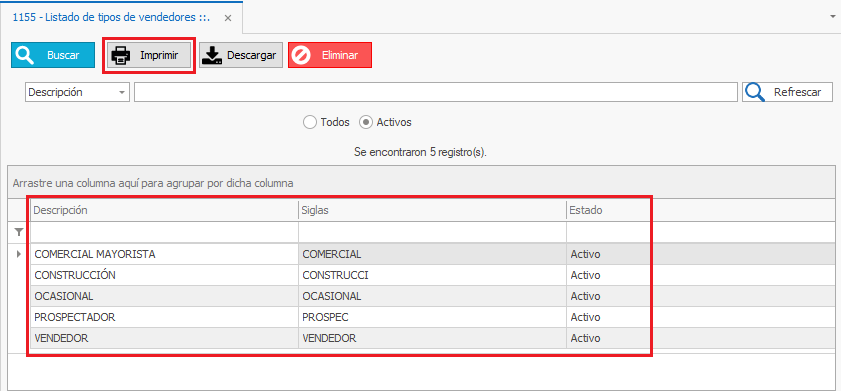This screenshot has height=391, width=841.
Task: Open the tab list arrow at top right
Action: (833, 17)
